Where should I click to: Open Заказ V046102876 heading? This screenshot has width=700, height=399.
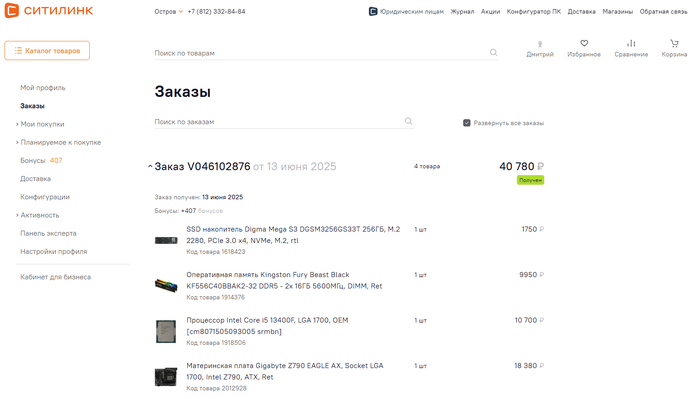point(202,166)
